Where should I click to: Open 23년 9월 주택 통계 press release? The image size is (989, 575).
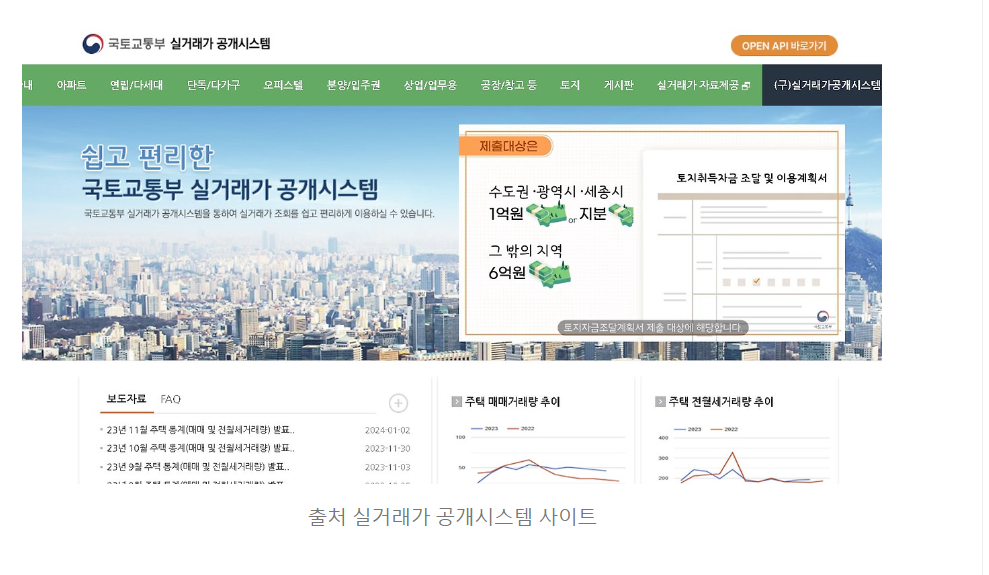pyautogui.click(x=198, y=467)
